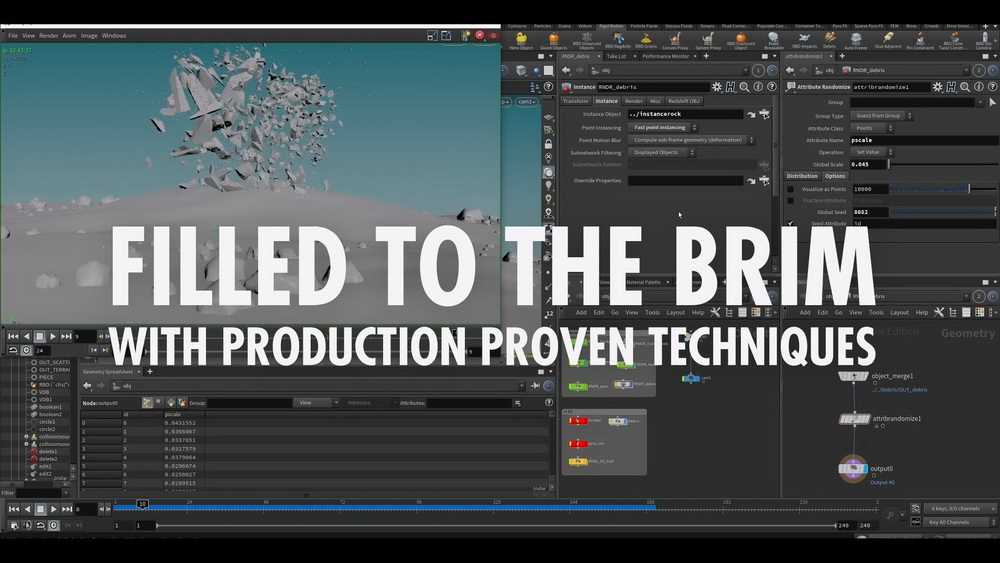Adjust the Visualize as Points slider

coord(944,189)
